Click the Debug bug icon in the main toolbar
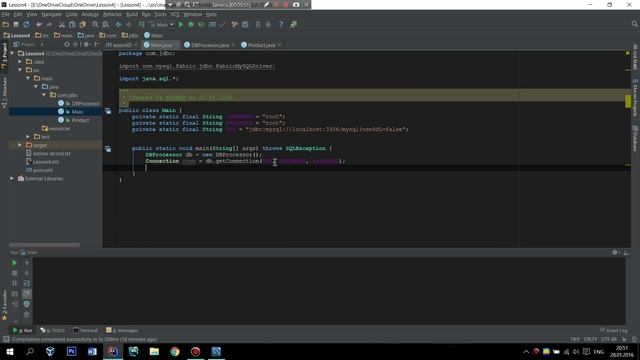The image size is (640, 360). tap(191, 25)
